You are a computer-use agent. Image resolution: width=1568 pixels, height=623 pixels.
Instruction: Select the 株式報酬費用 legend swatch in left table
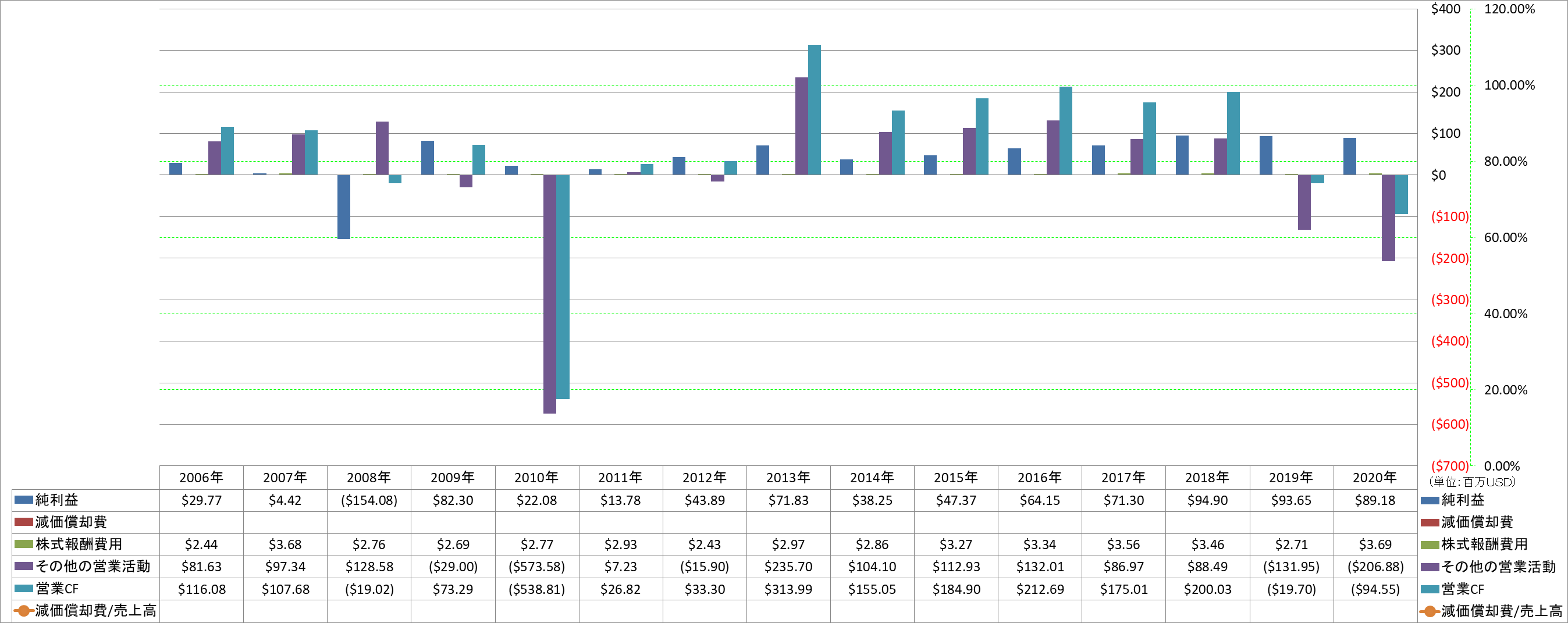[23, 544]
